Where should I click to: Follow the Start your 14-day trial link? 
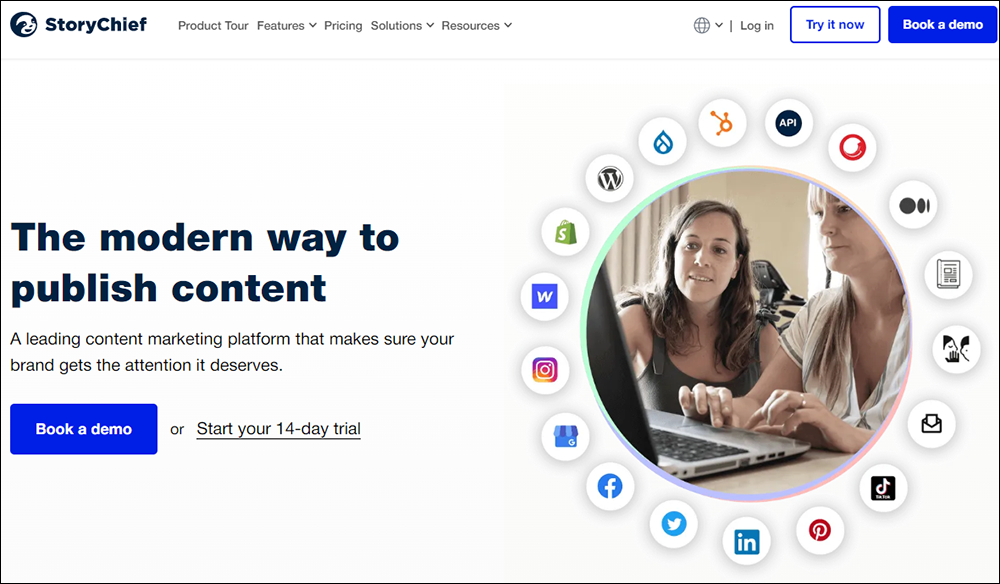[x=279, y=428]
